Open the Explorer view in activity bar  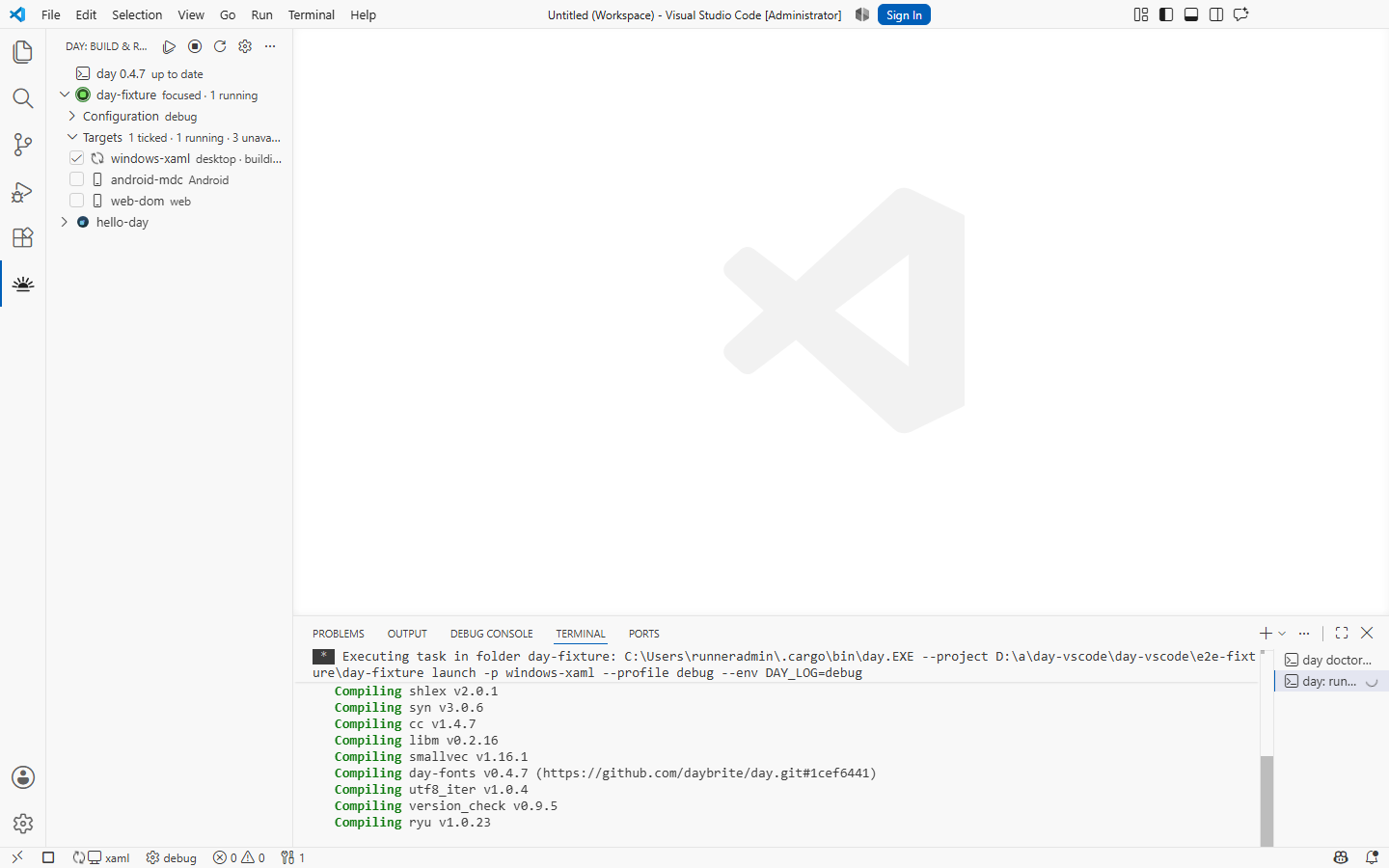point(23,52)
